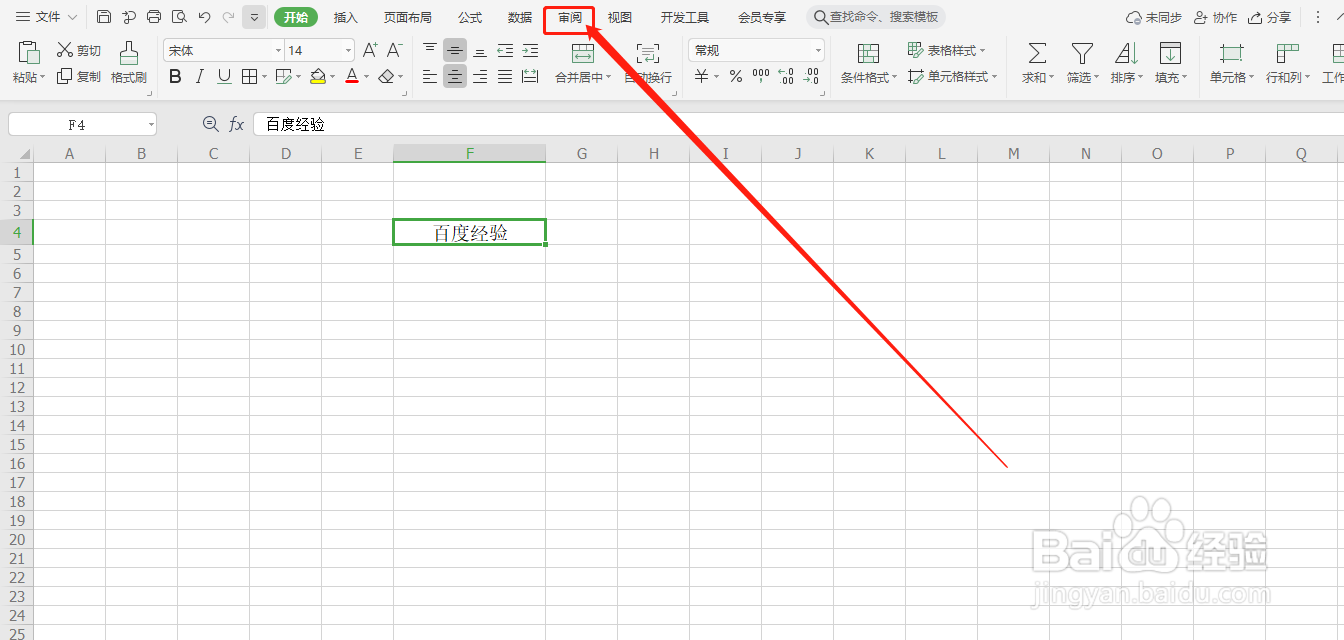Open the font size dropdown 14
Viewport: 1344px width, 640px height.
[348, 50]
